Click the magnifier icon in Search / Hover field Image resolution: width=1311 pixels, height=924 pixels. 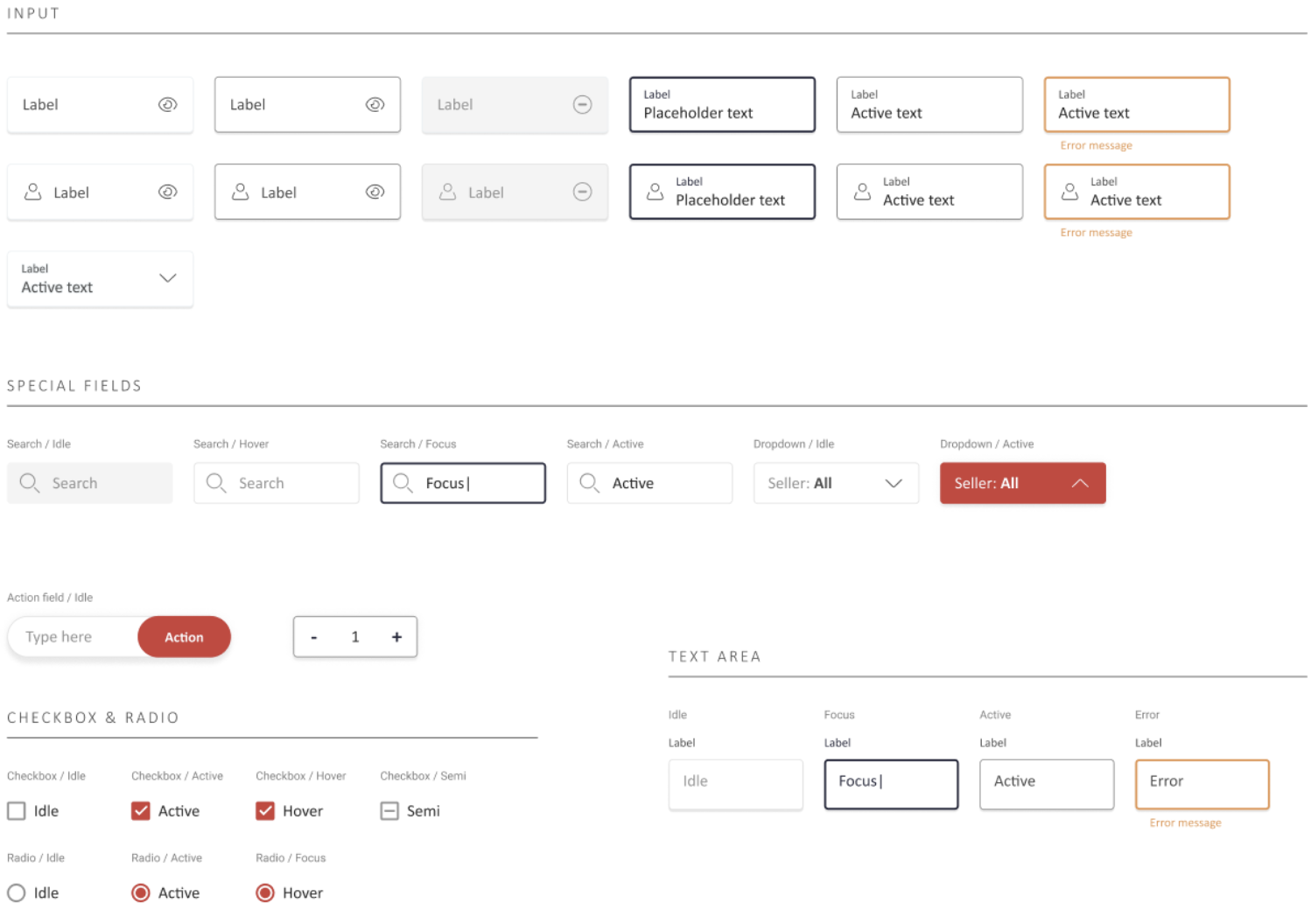point(216,483)
